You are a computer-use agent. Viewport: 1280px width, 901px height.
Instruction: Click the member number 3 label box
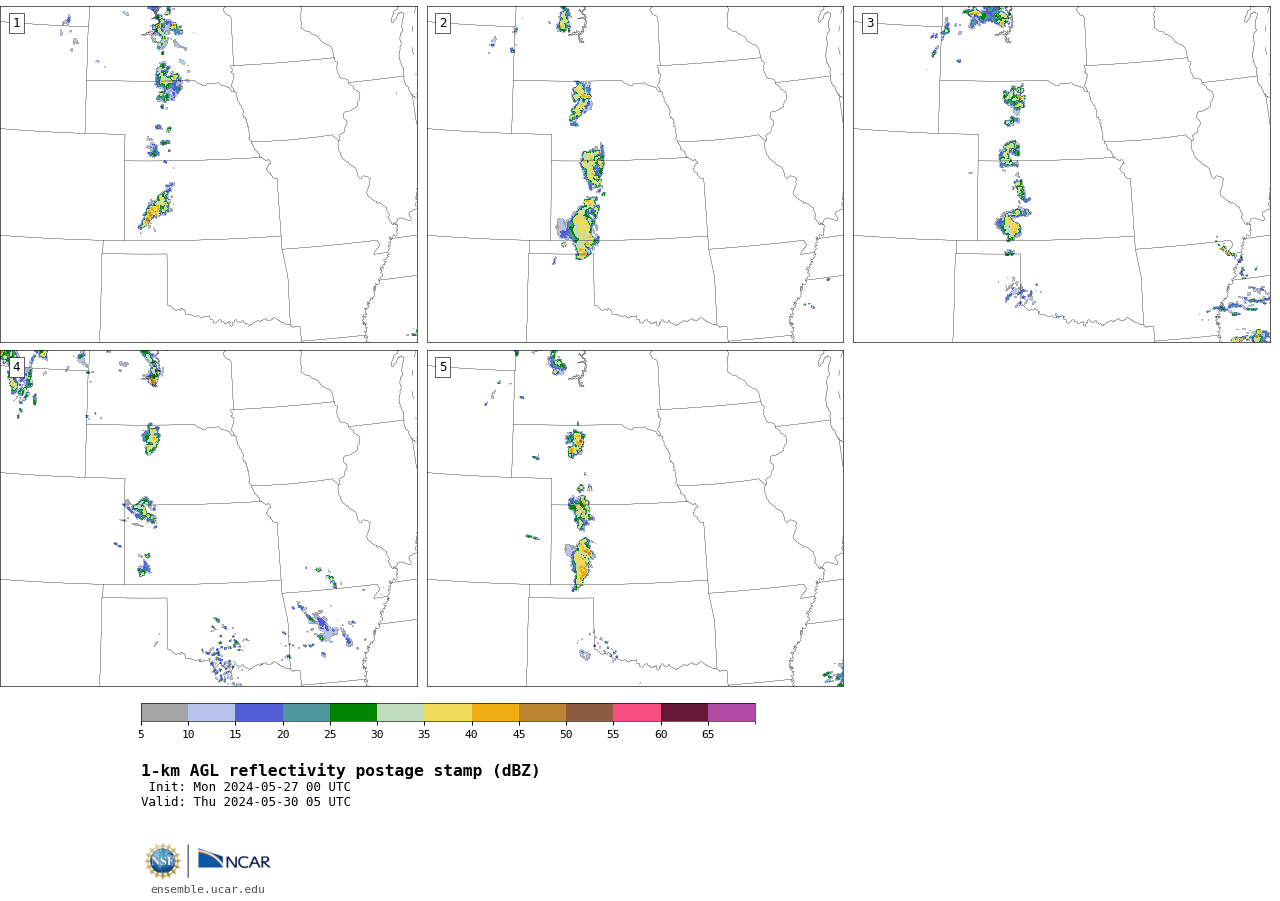(869, 23)
